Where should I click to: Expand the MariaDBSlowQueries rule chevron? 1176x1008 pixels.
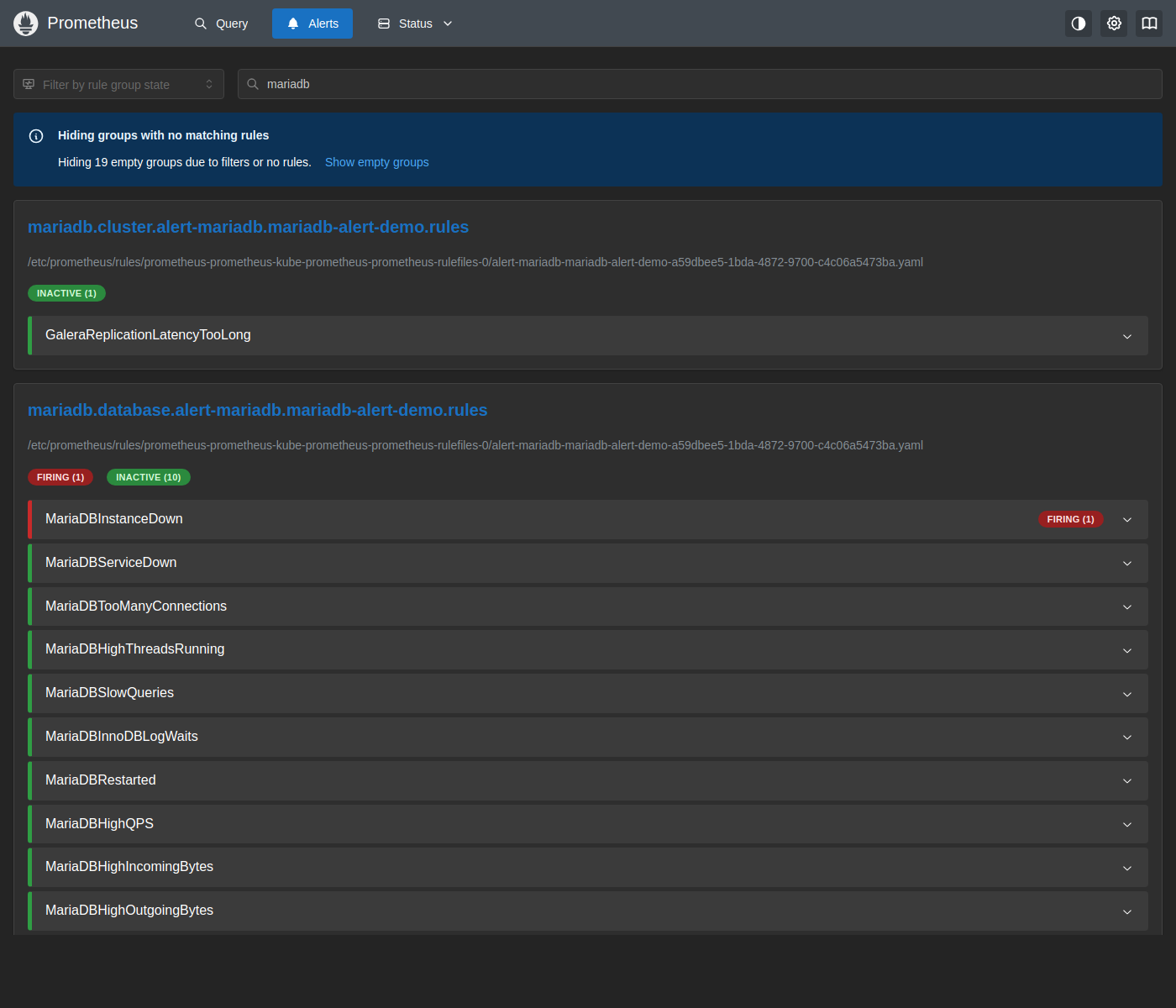(x=1127, y=694)
